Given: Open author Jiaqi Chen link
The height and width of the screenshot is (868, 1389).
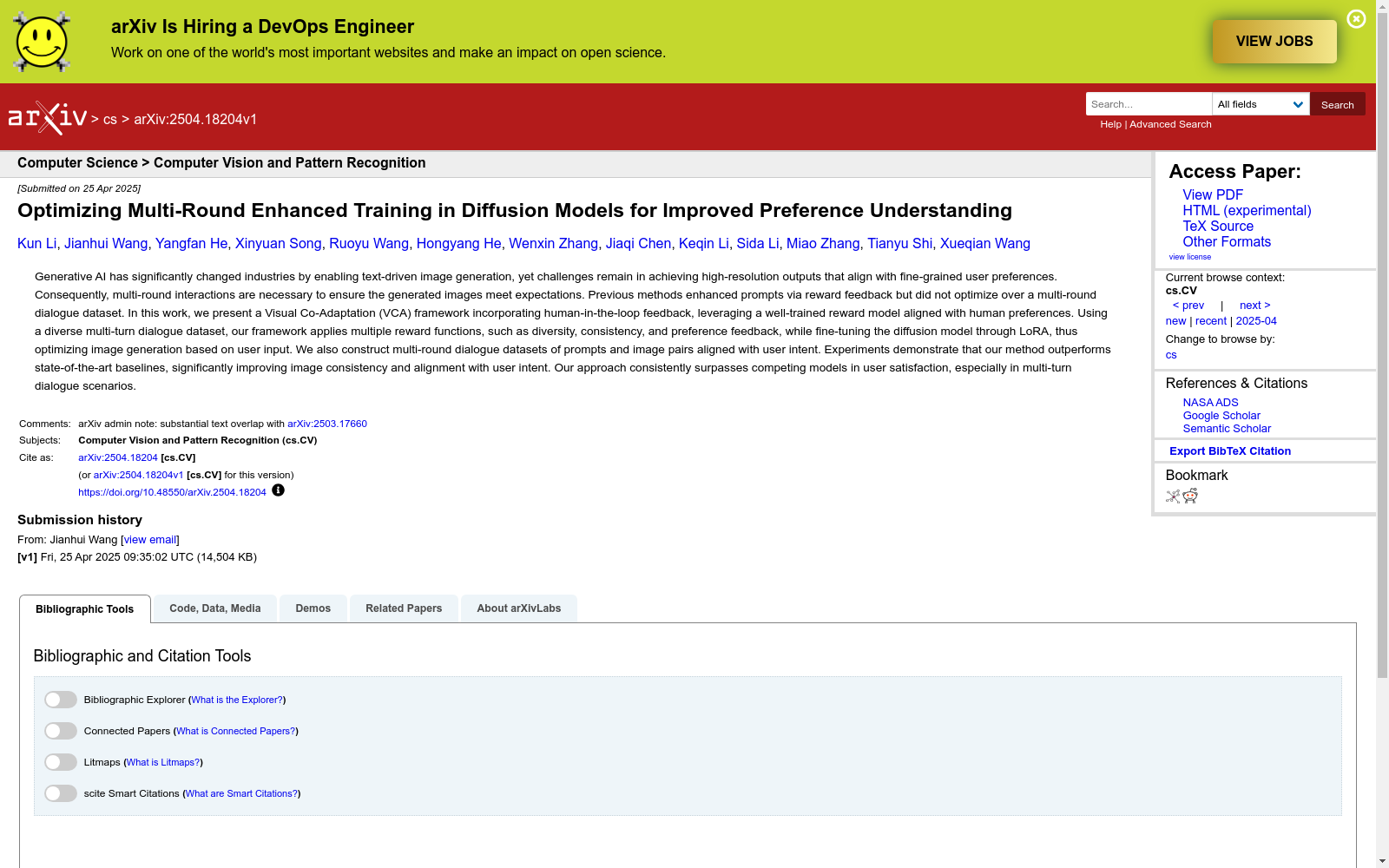Looking at the screenshot, I should click(638, 244).
